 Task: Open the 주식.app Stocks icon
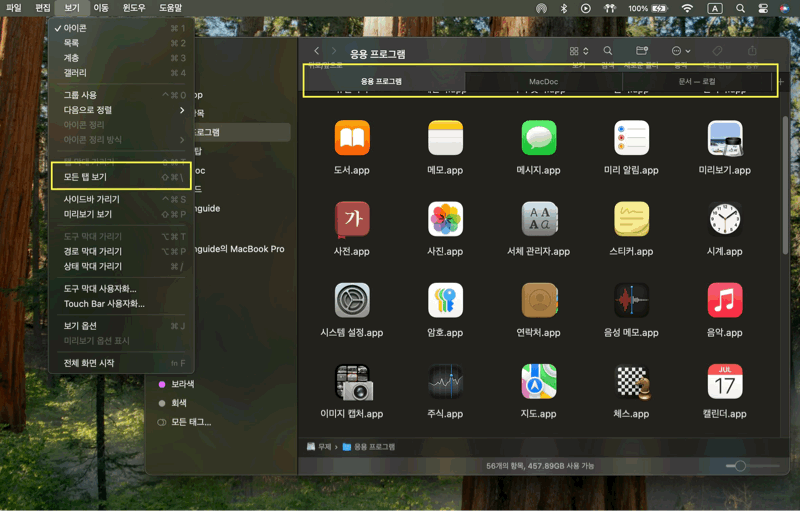coord(445,382)
